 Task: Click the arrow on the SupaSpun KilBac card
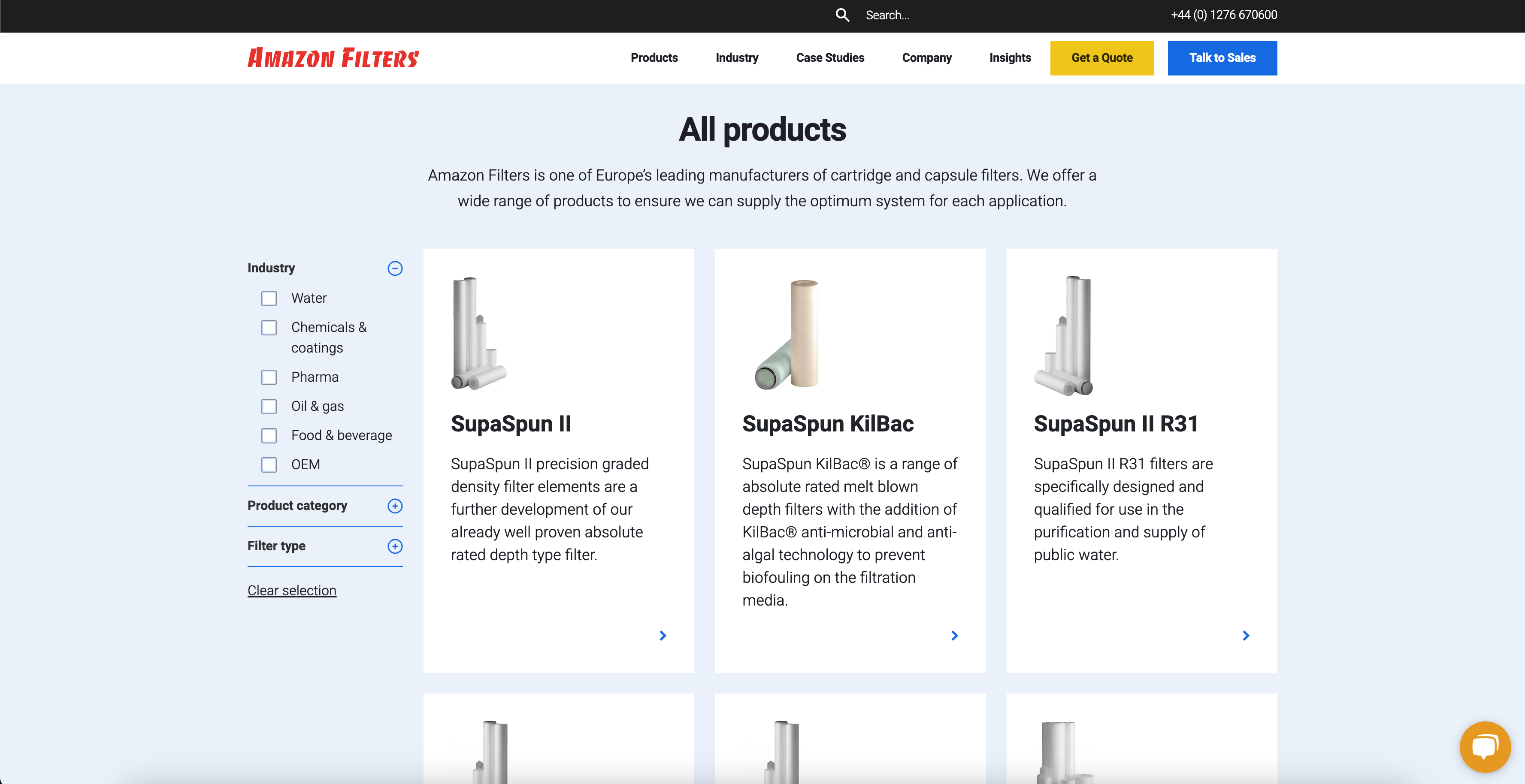(x=954, y=636)
